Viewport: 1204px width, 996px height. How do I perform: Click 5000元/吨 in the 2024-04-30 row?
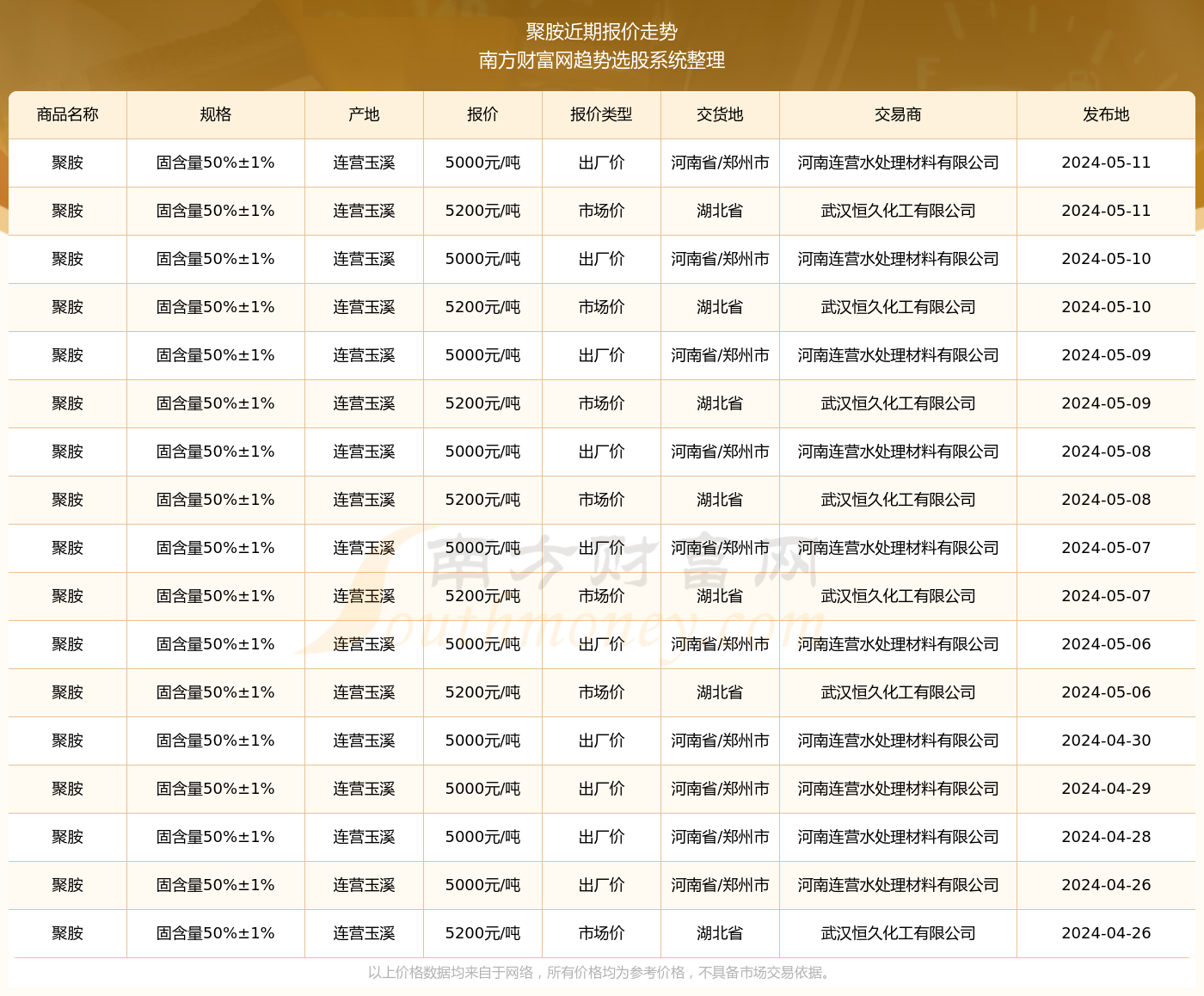click(482, 741)
